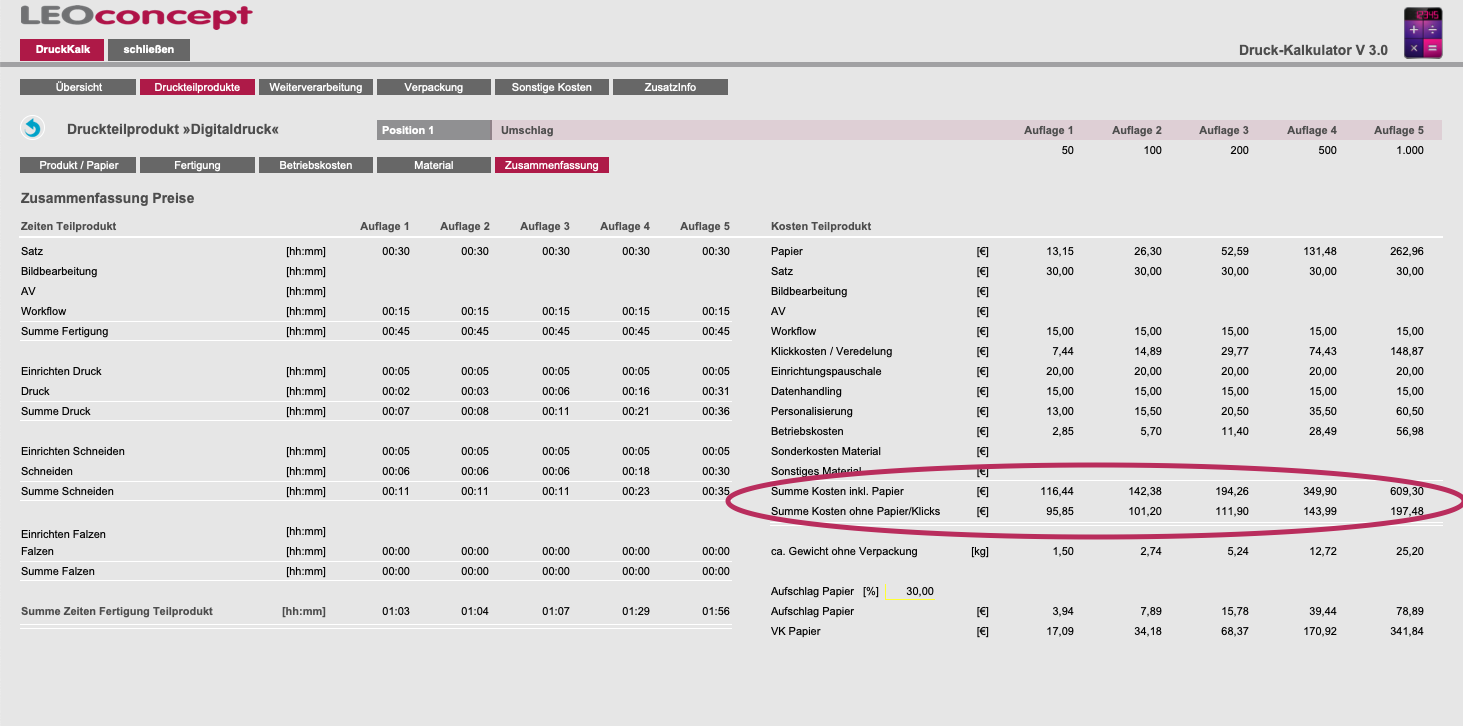Click the Summe Falzen row label

tap(58, 571)
